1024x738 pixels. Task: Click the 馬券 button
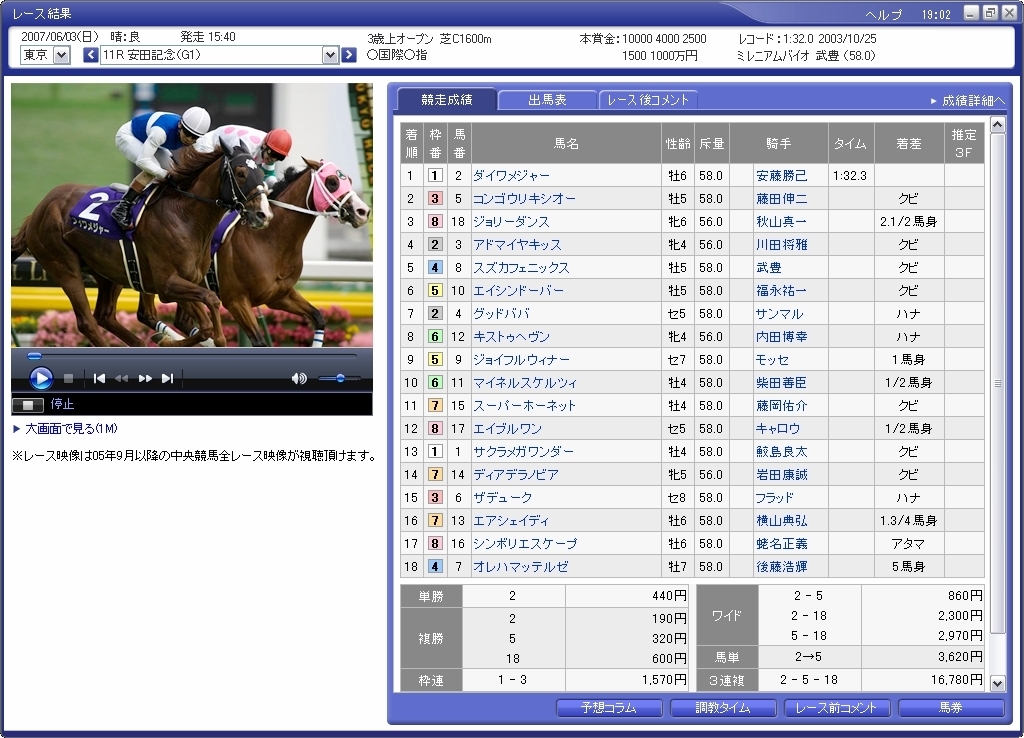coord(951,708)
